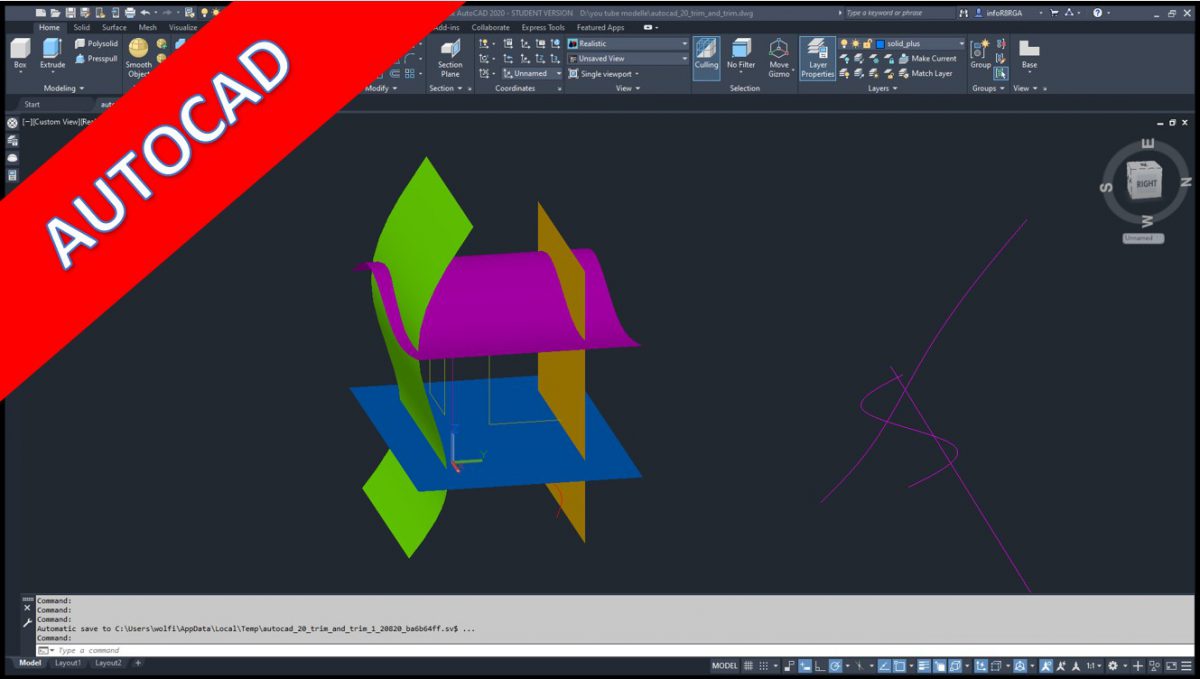
Task: Click the Polysolid tool icon
Action: [x=80, y=43]
